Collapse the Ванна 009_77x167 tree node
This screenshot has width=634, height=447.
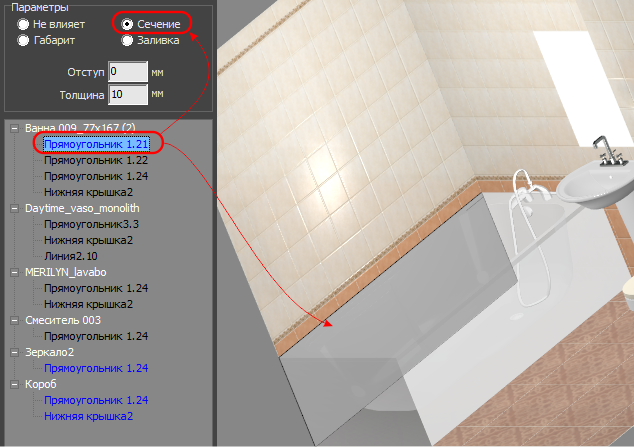(x=15, y=128)
